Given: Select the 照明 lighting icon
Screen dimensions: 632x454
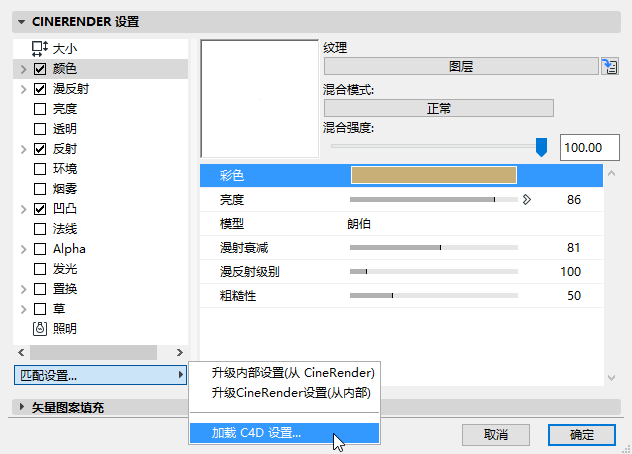Looking at the screenshot, I should coord(40,329).
